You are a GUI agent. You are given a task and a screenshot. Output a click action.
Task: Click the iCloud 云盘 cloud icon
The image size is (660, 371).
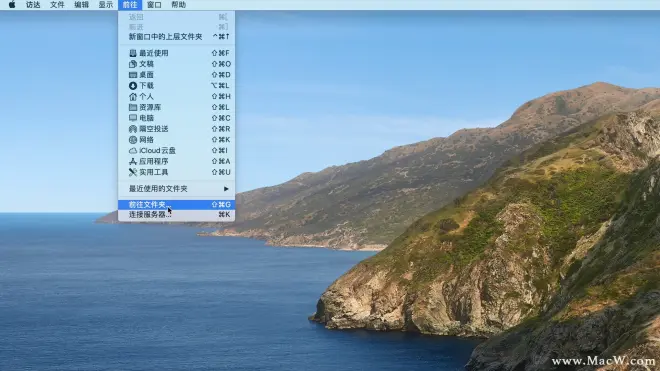click(x=133, y=150)
